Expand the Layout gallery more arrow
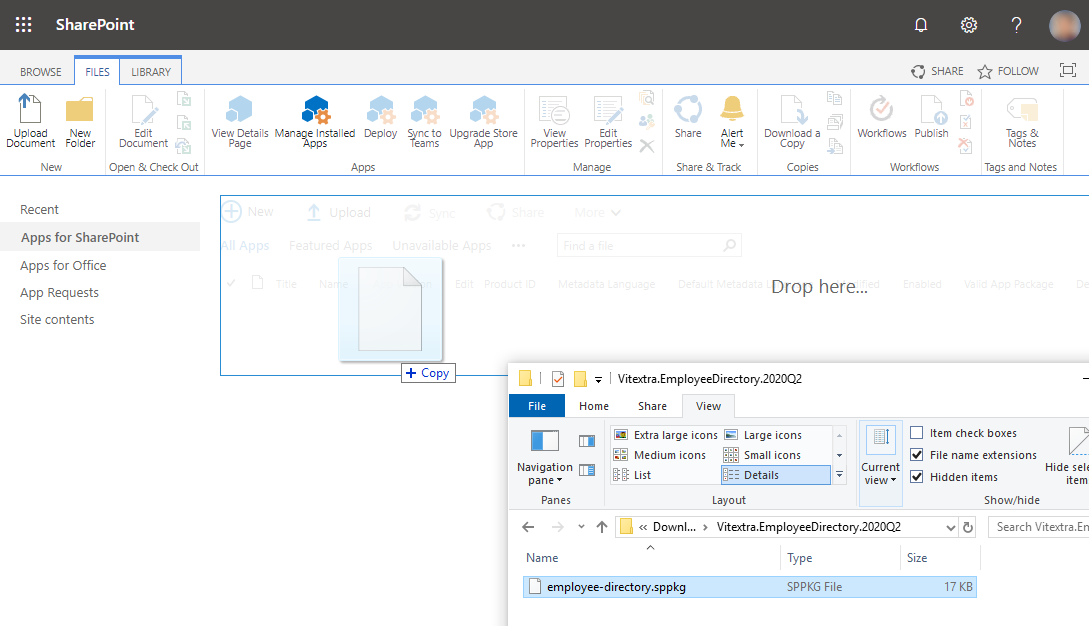 [x=840, y=475]
